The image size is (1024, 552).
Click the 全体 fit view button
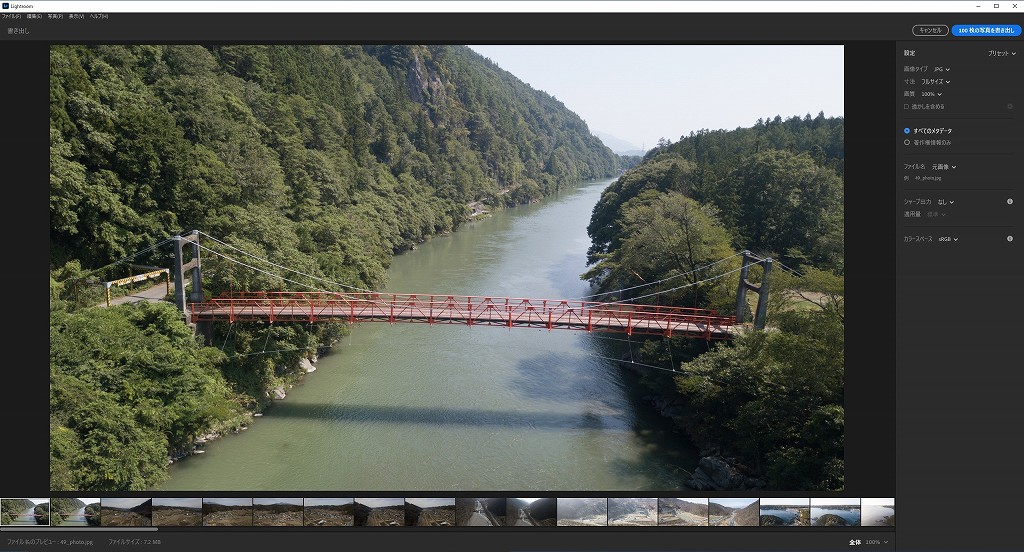[855, 542]
